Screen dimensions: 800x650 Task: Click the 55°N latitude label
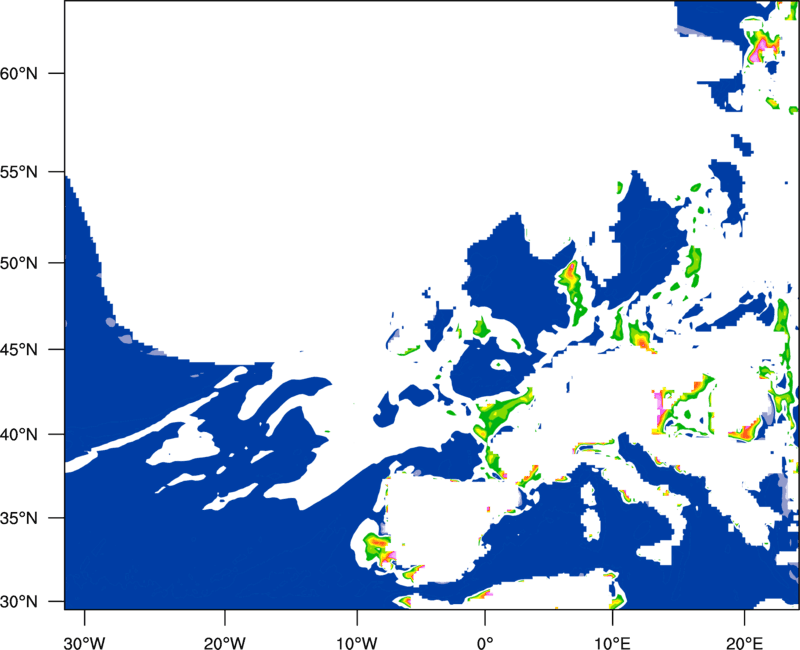(19, 172)
